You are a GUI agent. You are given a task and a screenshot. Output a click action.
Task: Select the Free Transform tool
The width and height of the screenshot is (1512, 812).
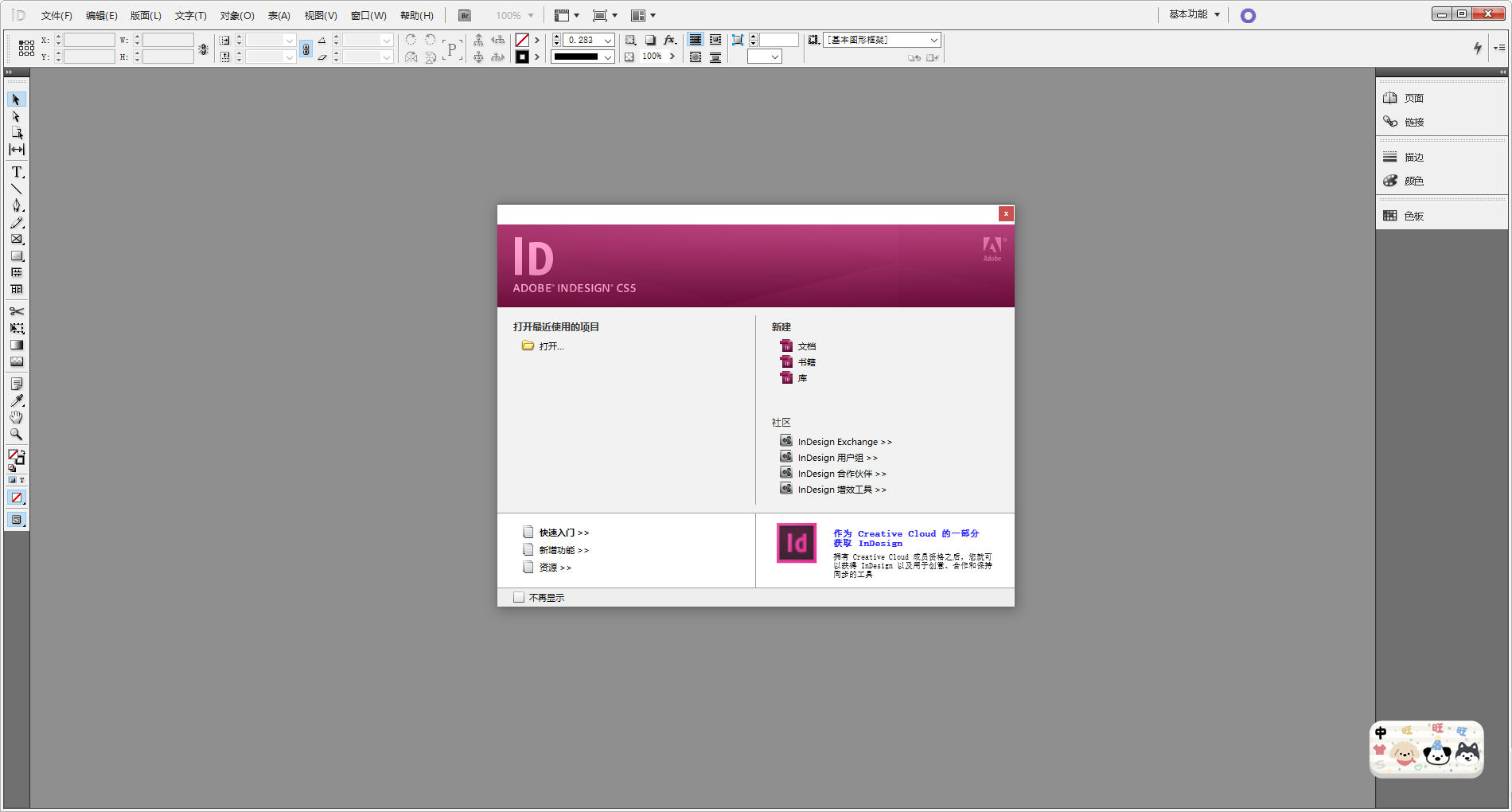click(x=16, y=328)
